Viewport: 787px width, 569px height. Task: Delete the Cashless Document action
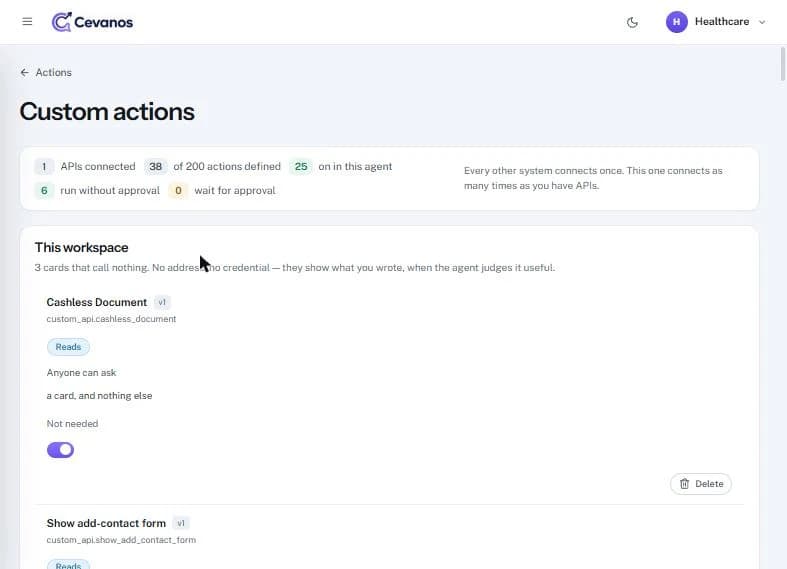(701, 484)
